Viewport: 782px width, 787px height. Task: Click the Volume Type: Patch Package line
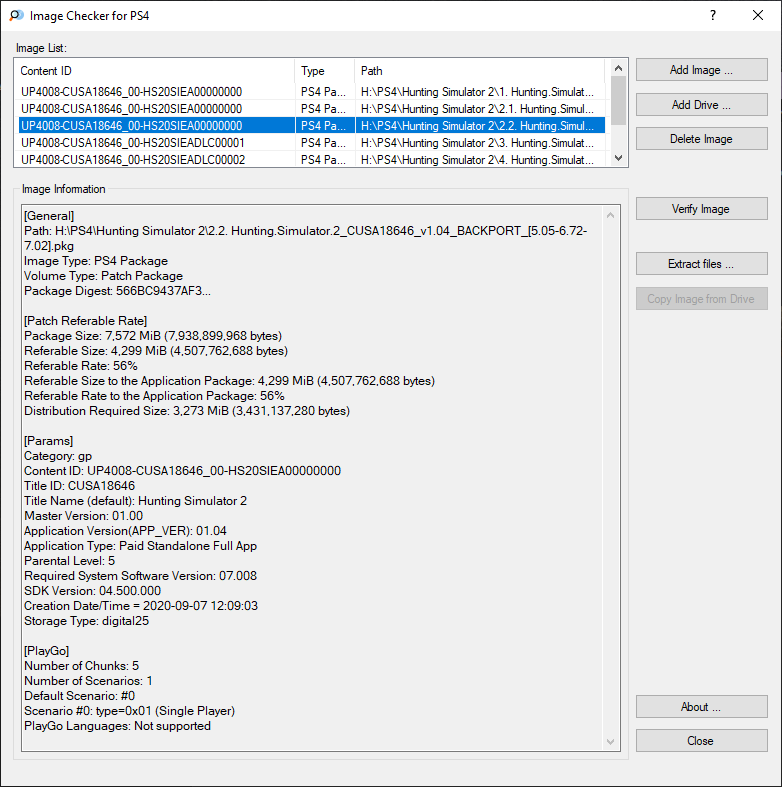click(103, 276)
